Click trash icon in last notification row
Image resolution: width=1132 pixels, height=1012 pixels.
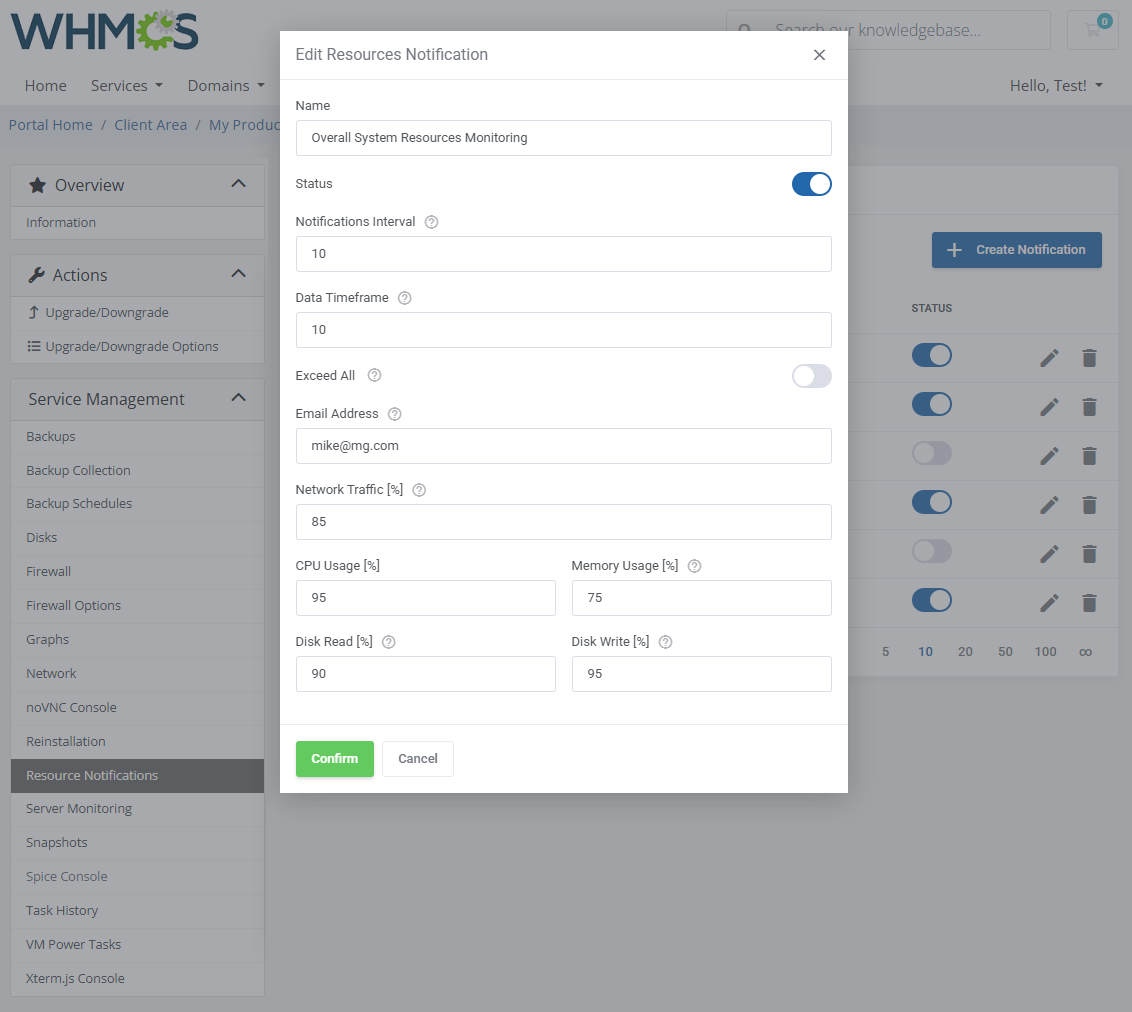pos(1089,602)
